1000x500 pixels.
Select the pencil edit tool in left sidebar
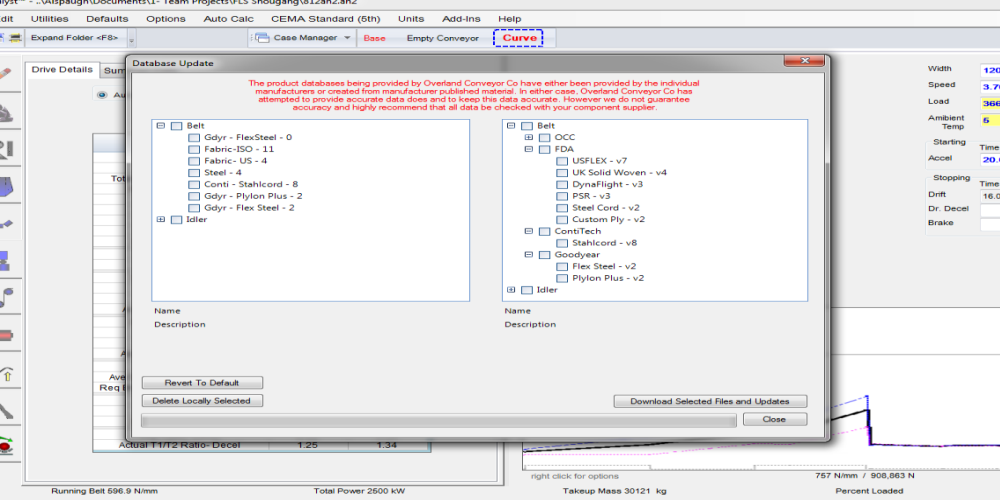coord(5,74)
